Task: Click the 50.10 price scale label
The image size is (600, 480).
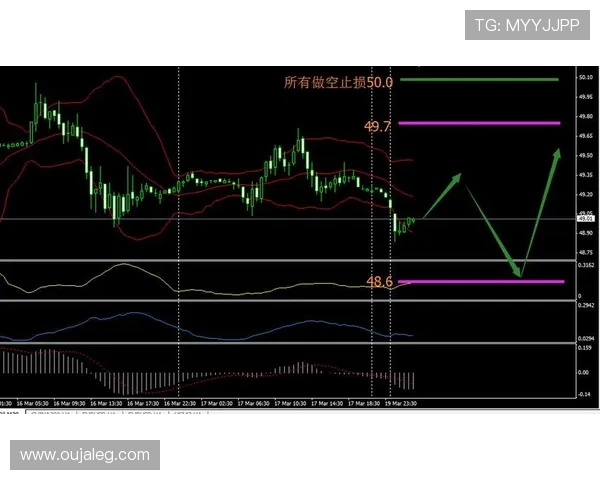Action: pyautogui.click(x=587, y=77)
